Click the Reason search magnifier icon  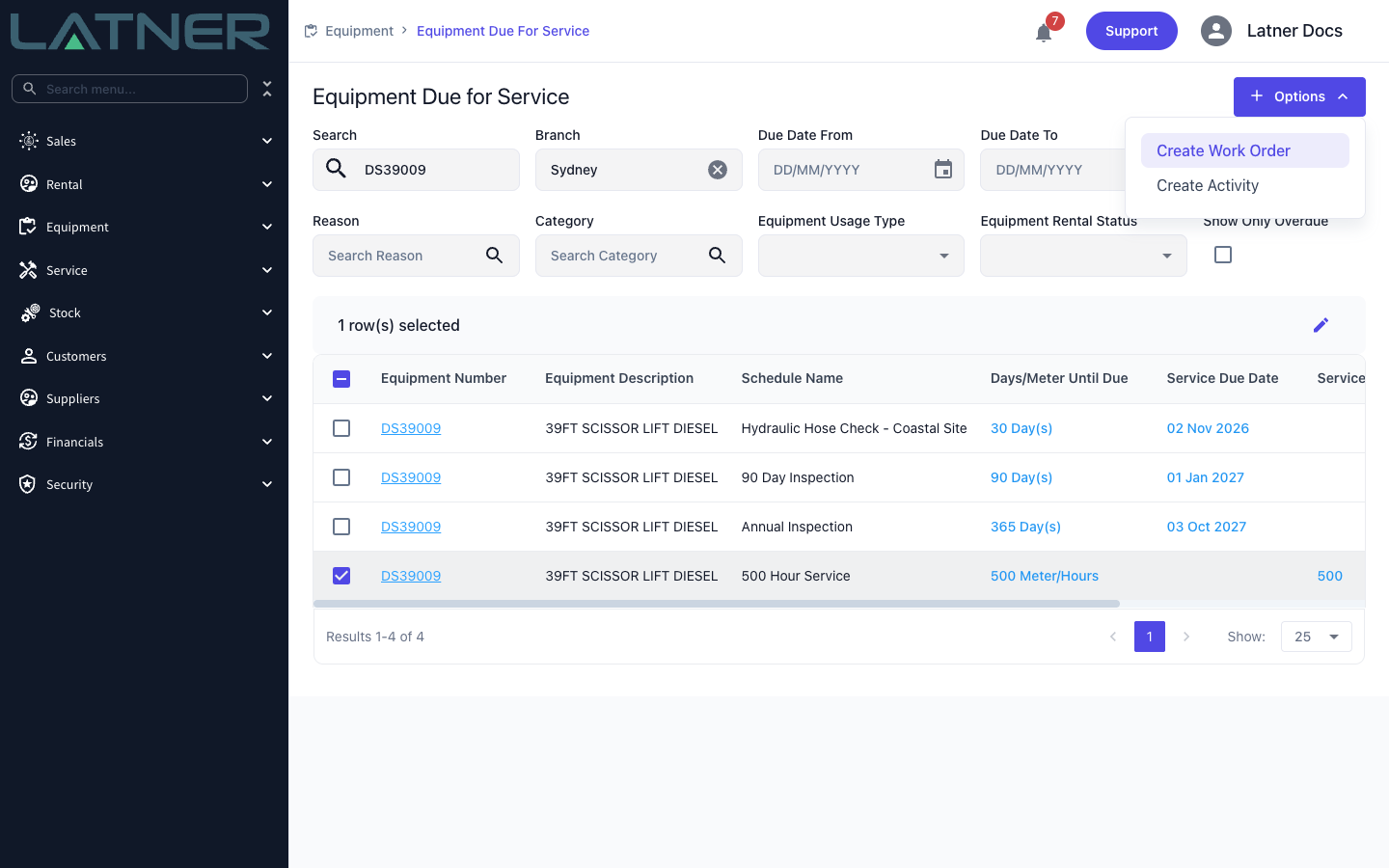494,256
